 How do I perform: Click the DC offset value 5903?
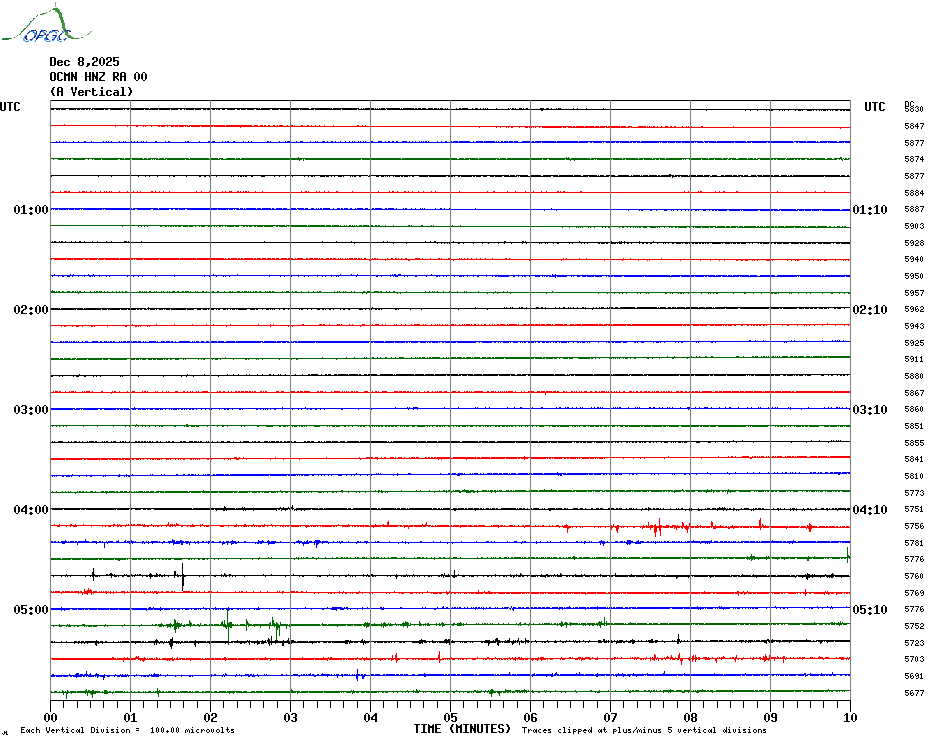[914, 227]
